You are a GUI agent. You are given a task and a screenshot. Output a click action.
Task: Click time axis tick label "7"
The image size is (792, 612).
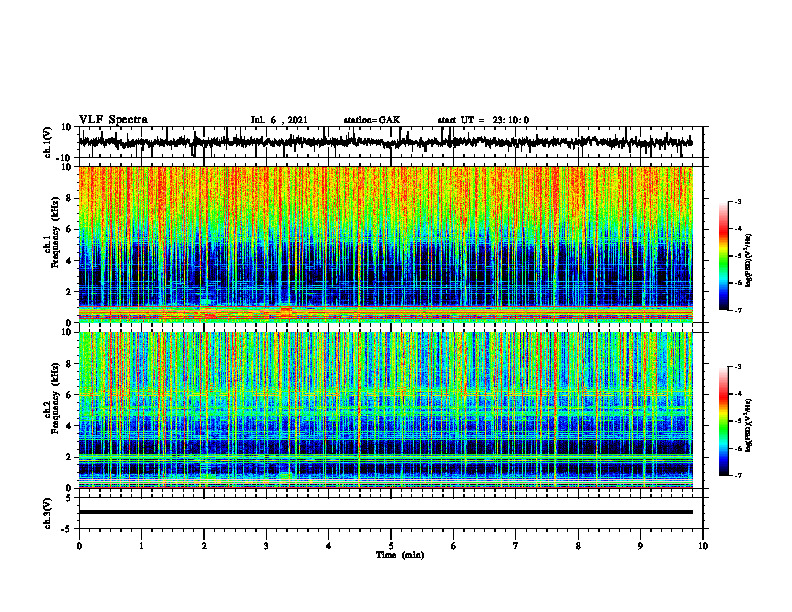tap(516, 546)
